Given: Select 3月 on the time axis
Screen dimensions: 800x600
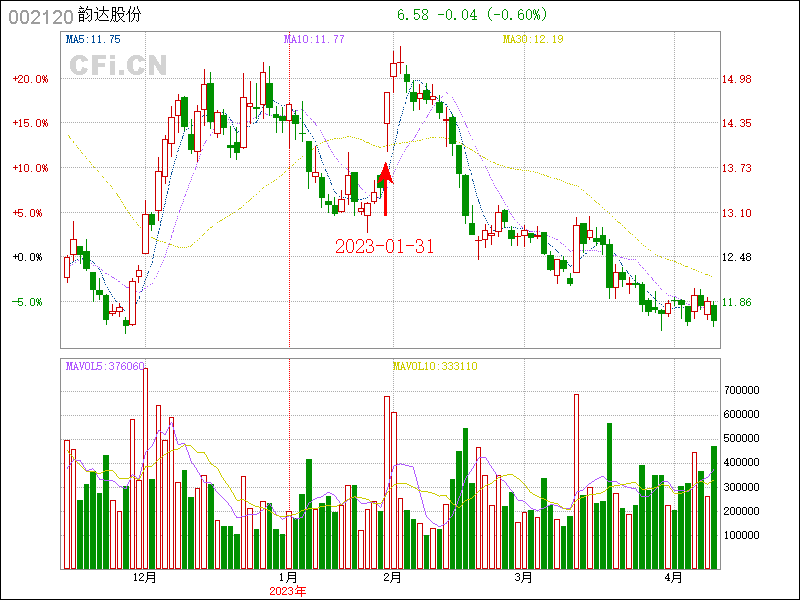Looking at the screenshot, I should [522, 578].
